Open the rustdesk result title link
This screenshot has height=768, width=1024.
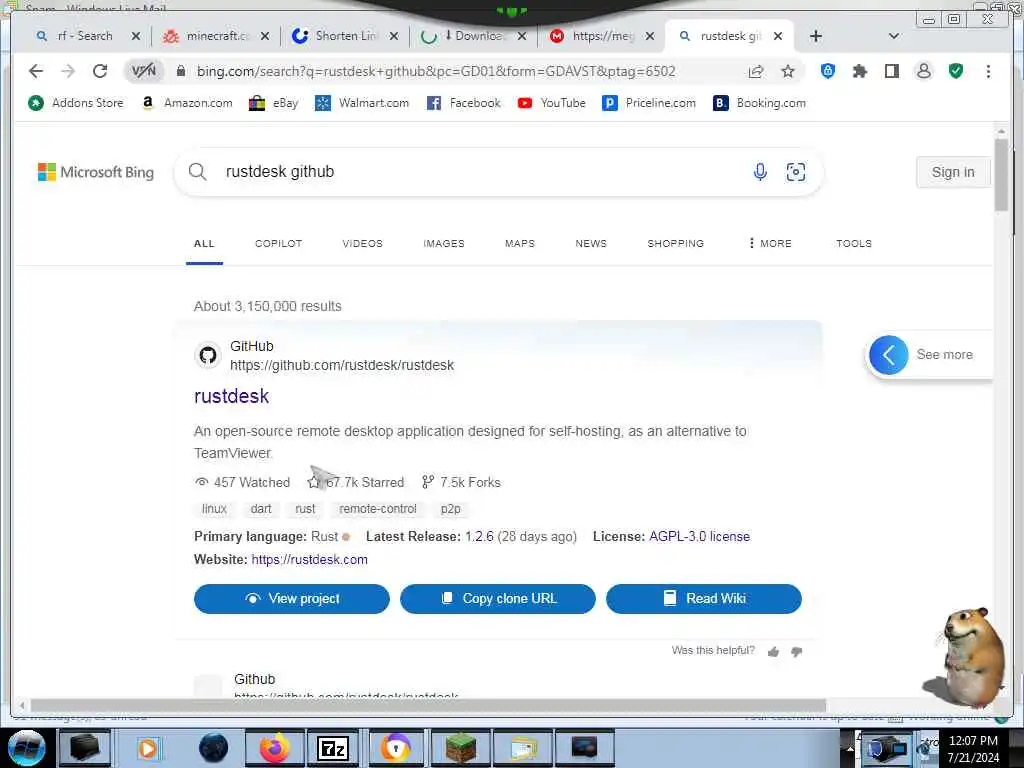[x=231, y=396]
